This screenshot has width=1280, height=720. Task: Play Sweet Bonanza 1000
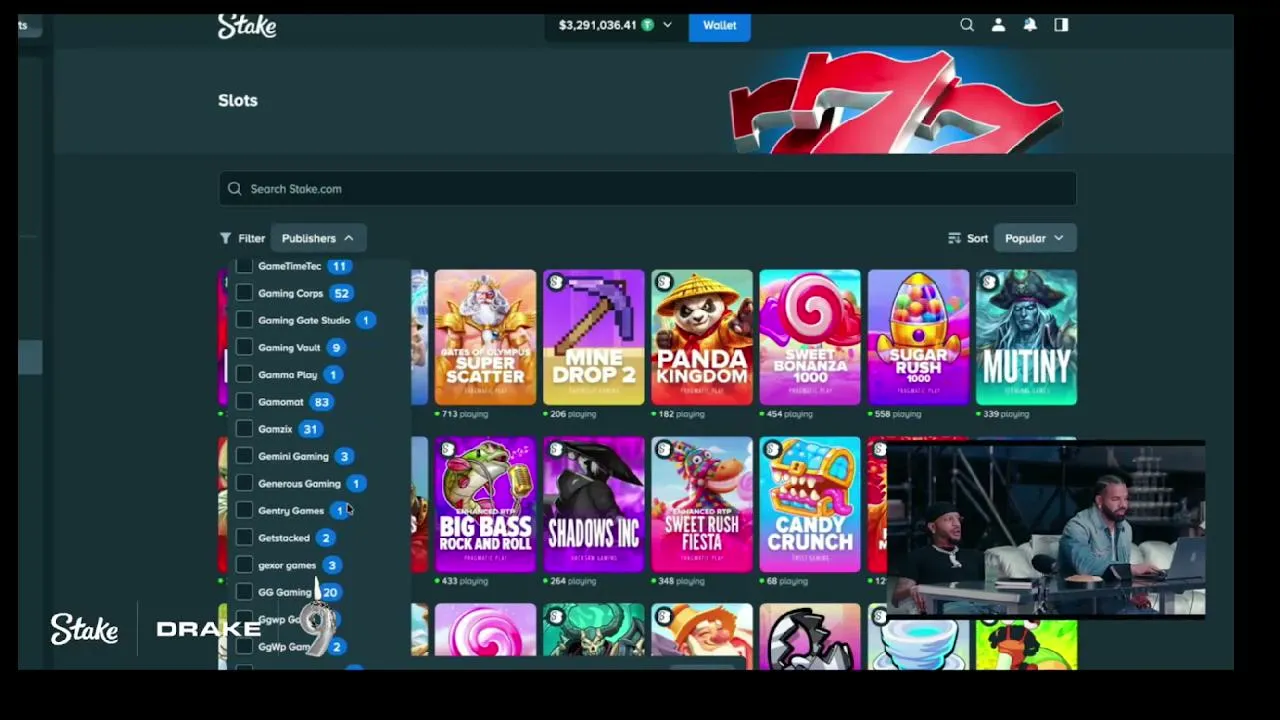810,337
